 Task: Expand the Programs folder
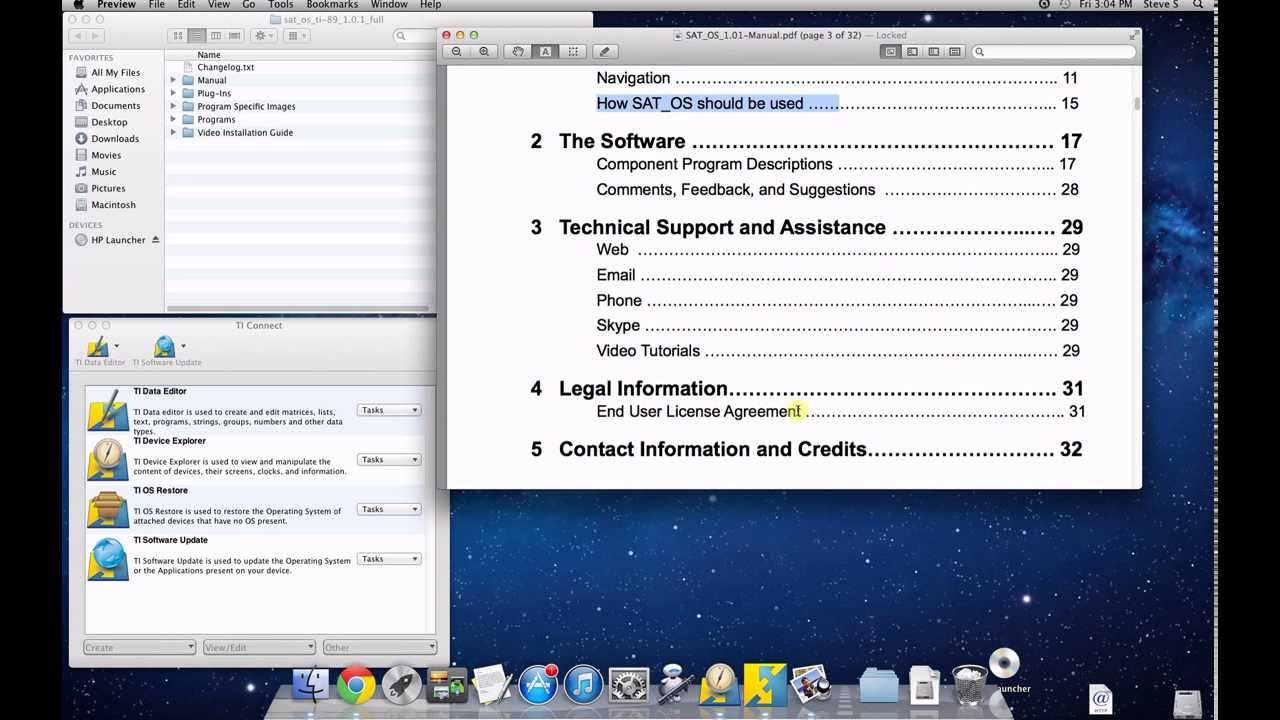pyautogui.click(x=173, y=119)
